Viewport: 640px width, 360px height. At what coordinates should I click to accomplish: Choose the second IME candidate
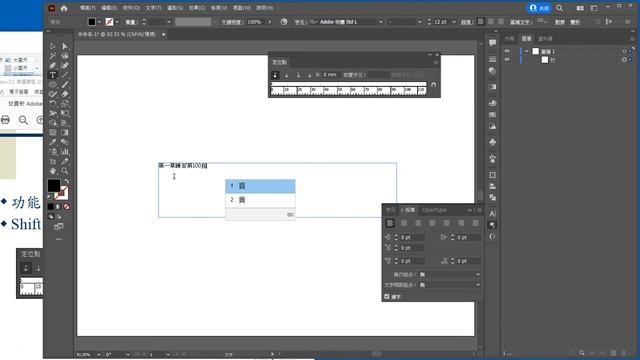point(260,200)
